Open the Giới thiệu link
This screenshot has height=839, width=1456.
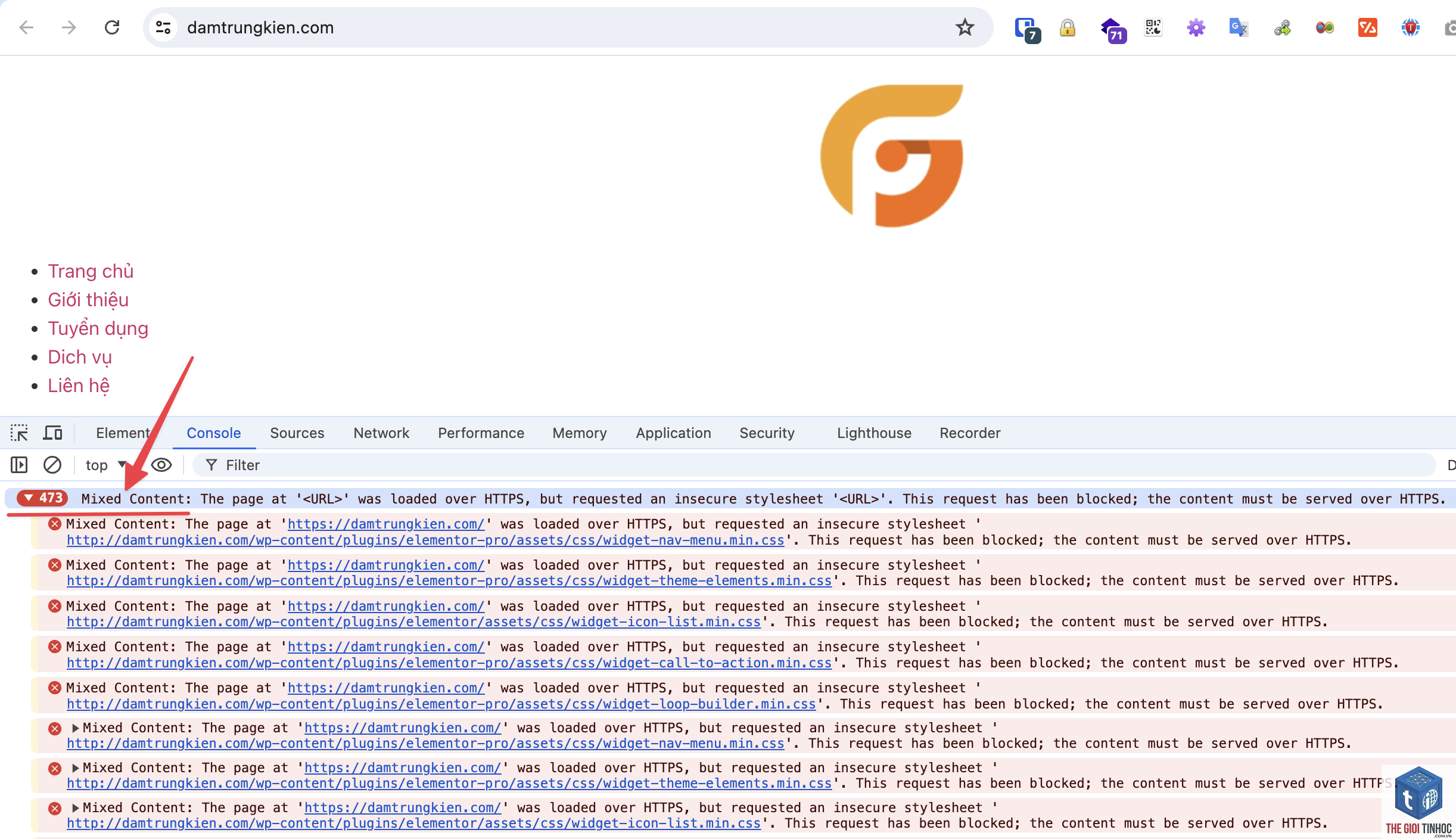click(x=88, y=300)
